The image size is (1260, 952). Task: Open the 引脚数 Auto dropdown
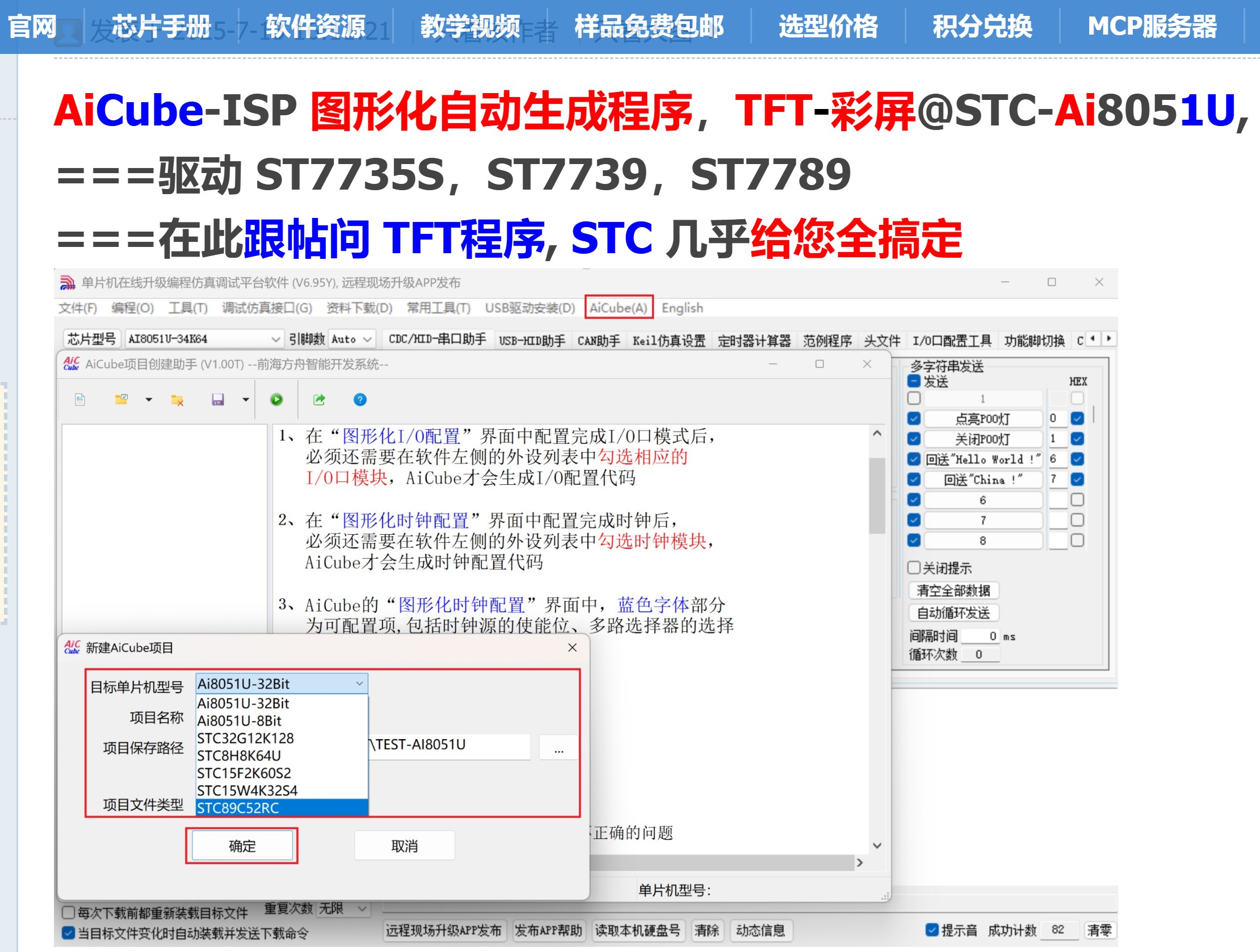(351, 339)
